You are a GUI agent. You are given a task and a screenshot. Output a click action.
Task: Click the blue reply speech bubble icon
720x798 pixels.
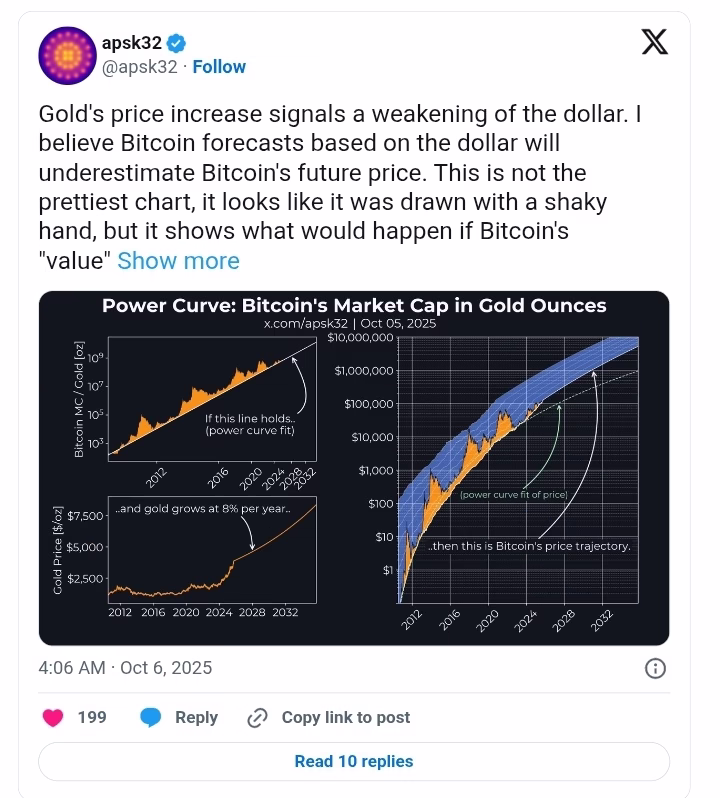tap(151, 717)
